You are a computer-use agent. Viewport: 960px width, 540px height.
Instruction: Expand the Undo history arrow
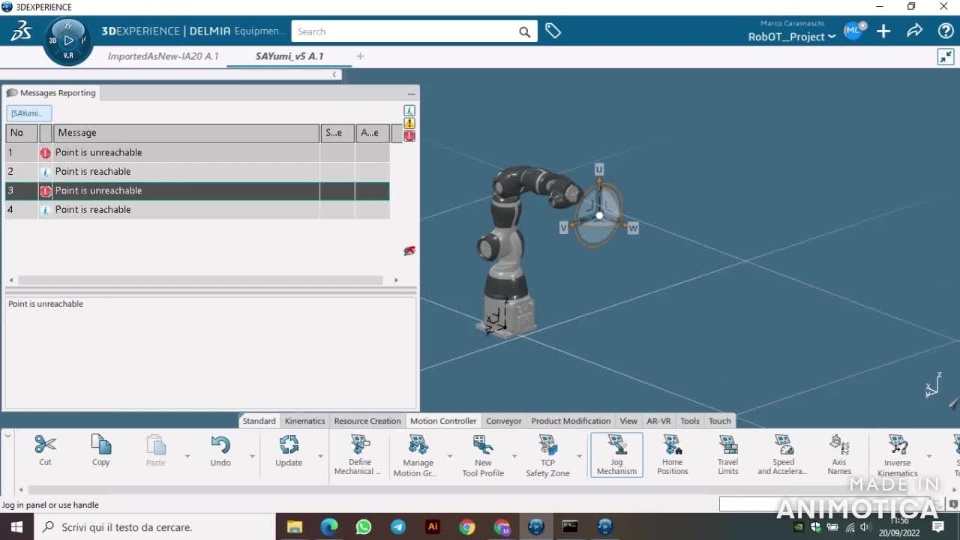coord(252,456)
